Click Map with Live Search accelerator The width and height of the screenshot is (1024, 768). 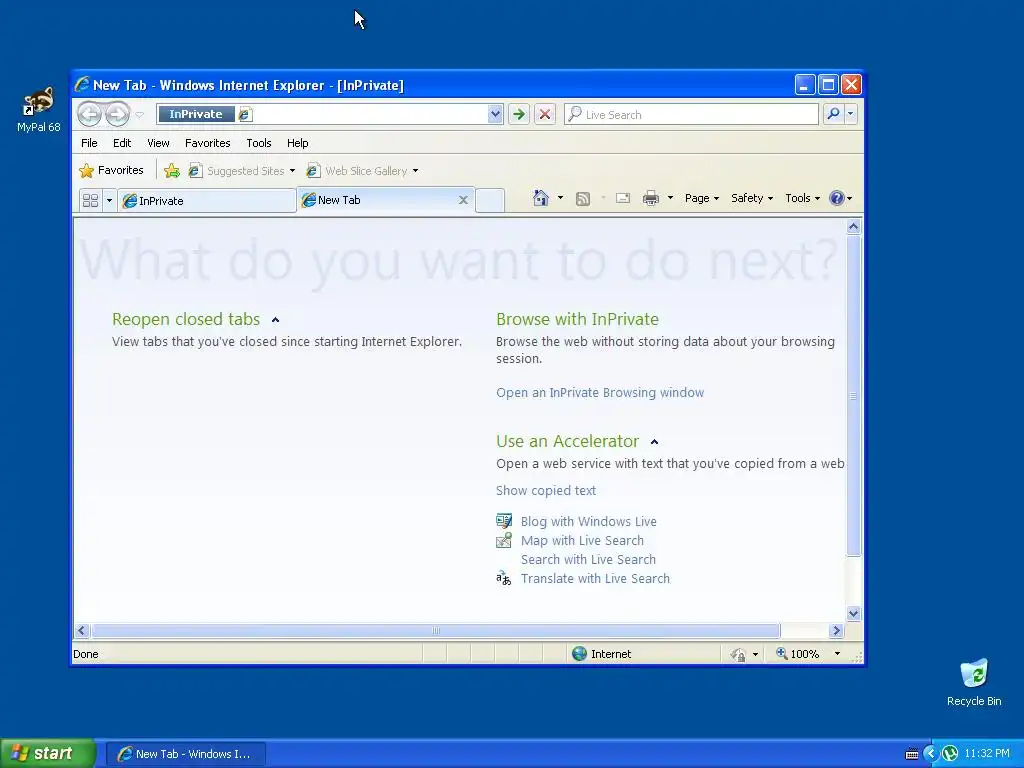[582, 540]
